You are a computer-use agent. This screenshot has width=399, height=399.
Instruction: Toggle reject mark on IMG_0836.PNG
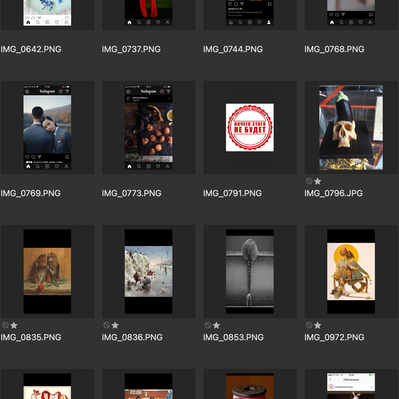click(x=106, y=325)
